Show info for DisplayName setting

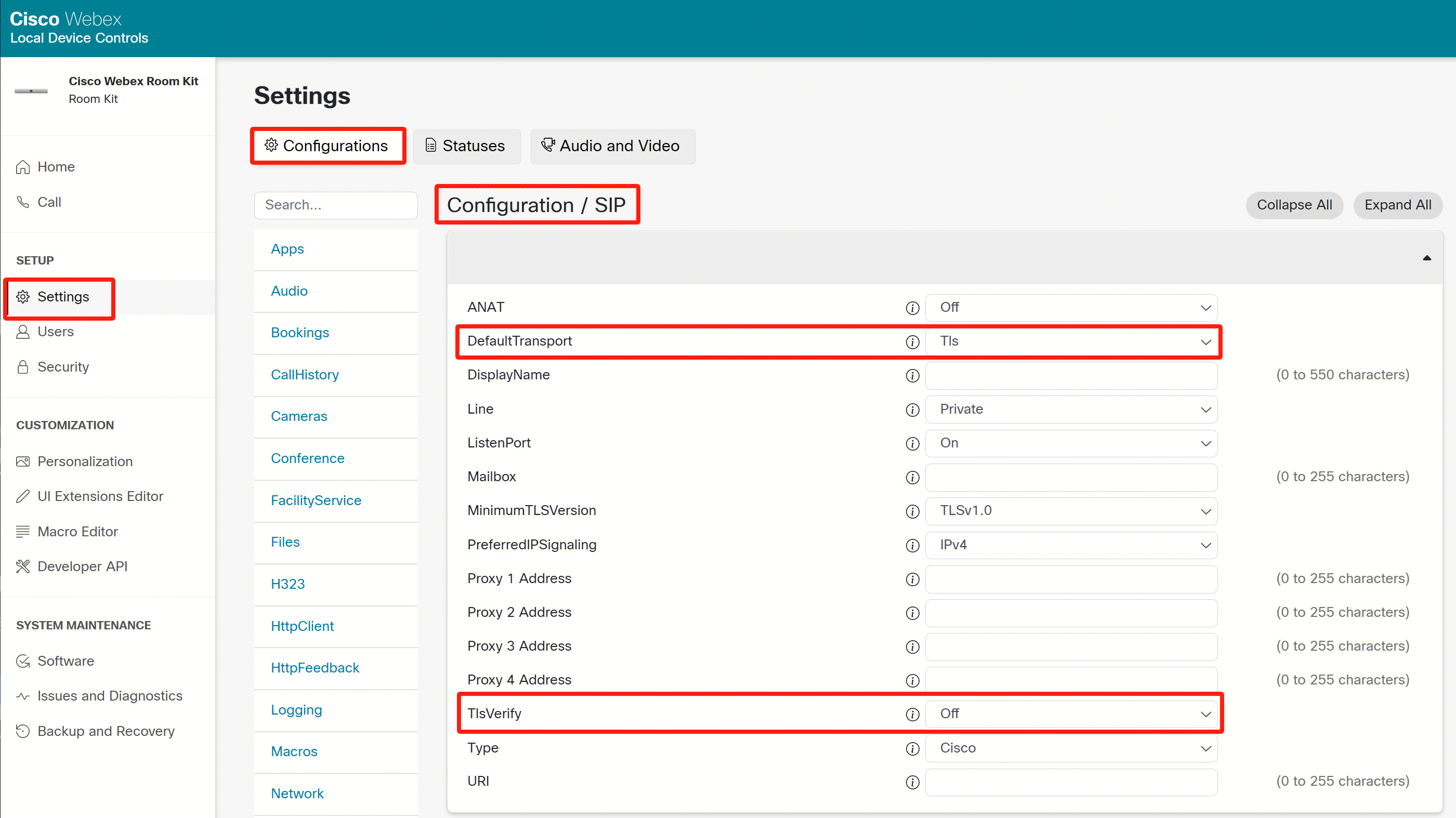pyautogui.click(x=912, y=376)
